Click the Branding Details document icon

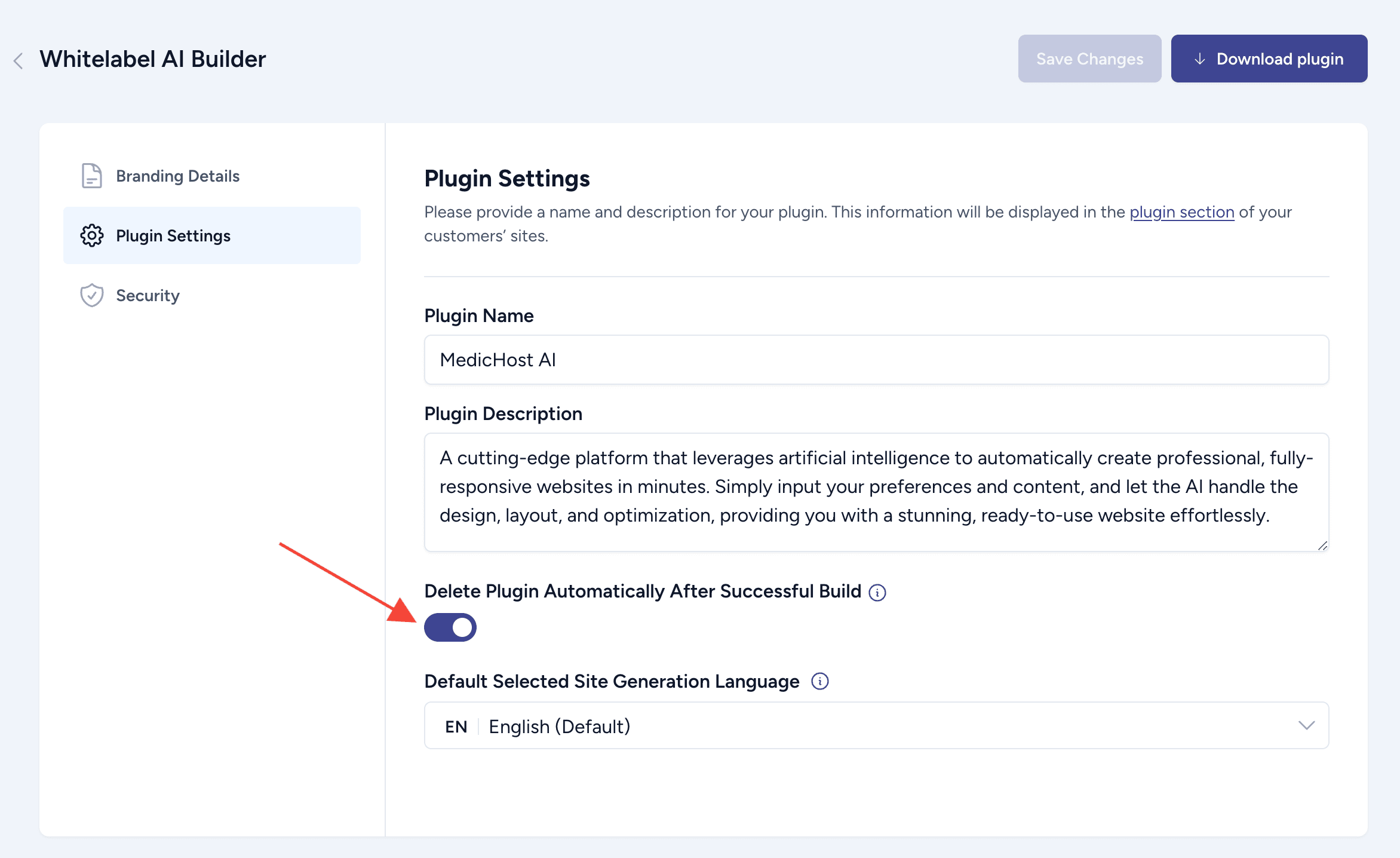(x=91, y=176)
